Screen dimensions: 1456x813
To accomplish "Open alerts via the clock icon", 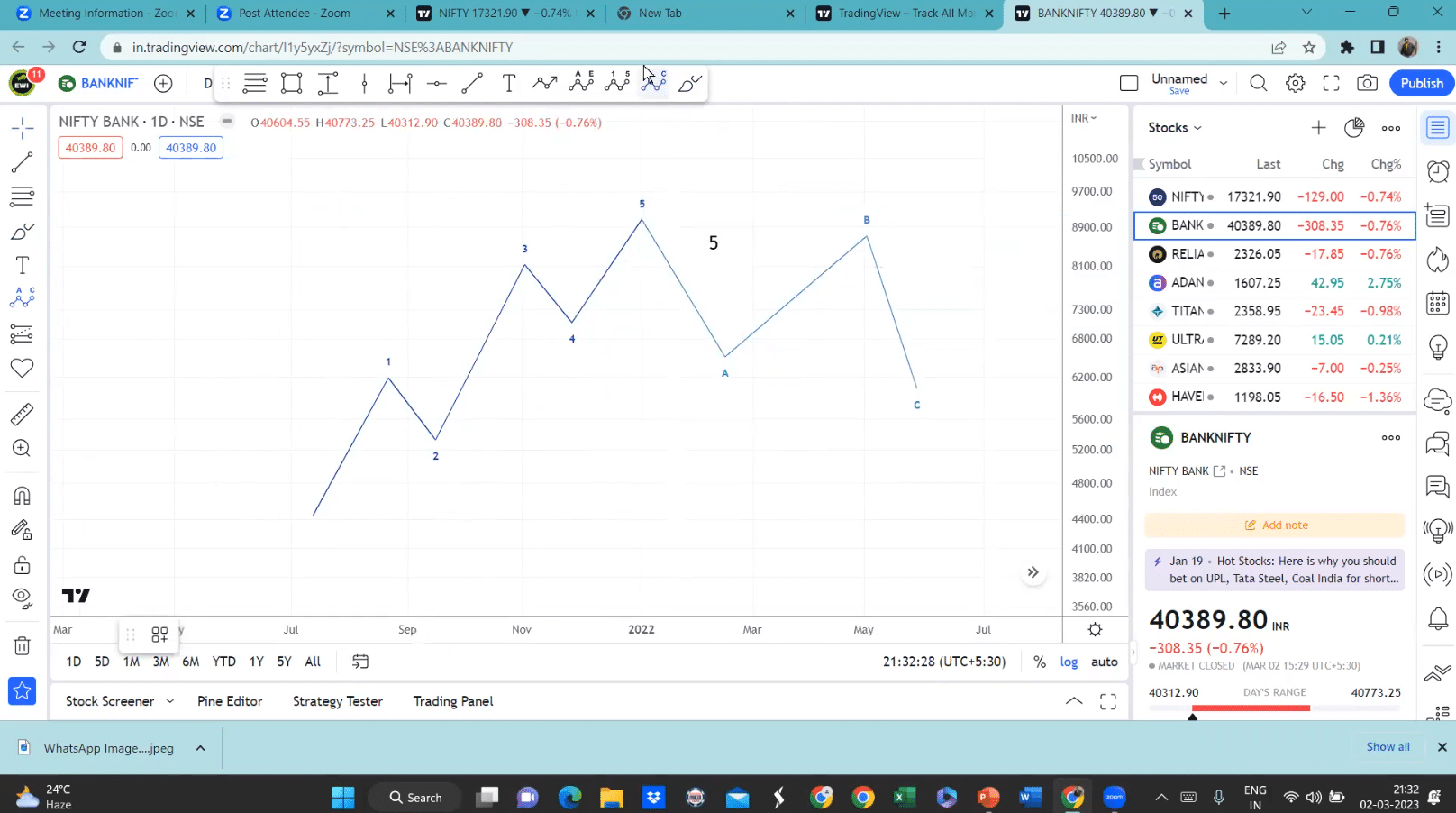I will click(1438, 170).
